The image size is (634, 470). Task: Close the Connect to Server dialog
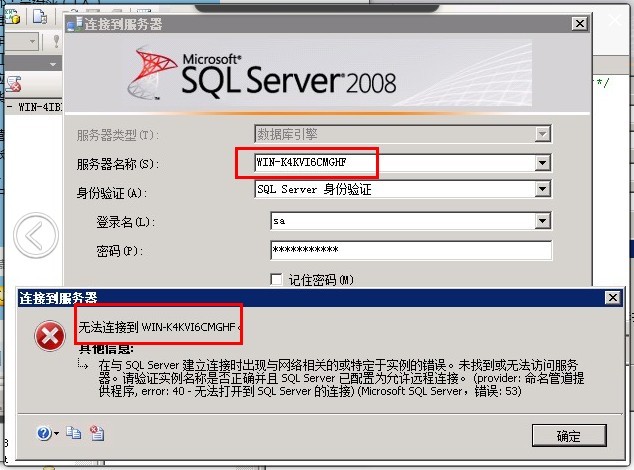[x=579, y=24]
